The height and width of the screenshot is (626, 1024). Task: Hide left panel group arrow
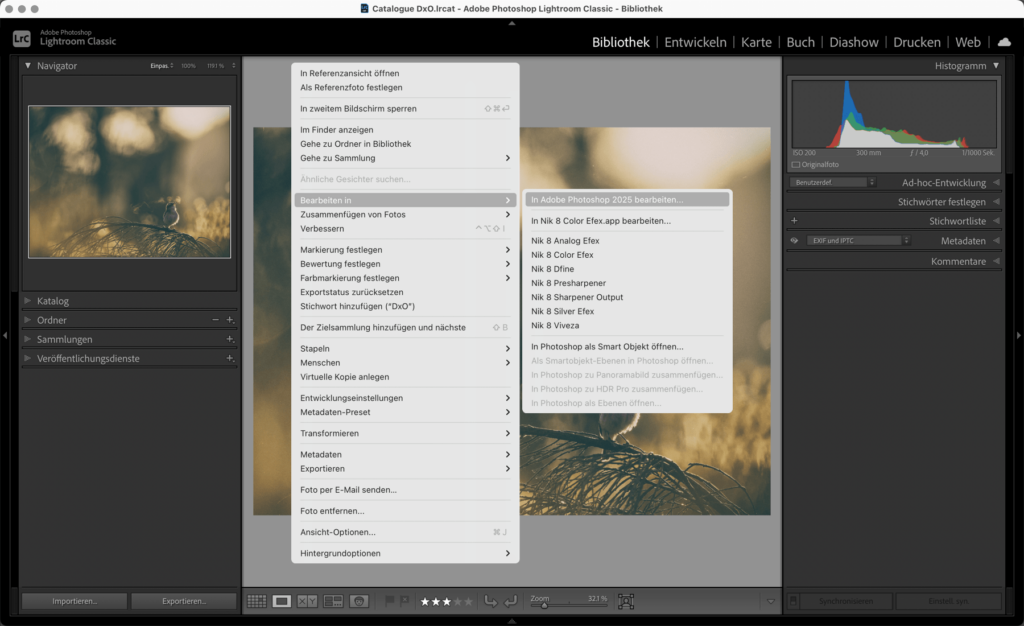click(5, 336)
